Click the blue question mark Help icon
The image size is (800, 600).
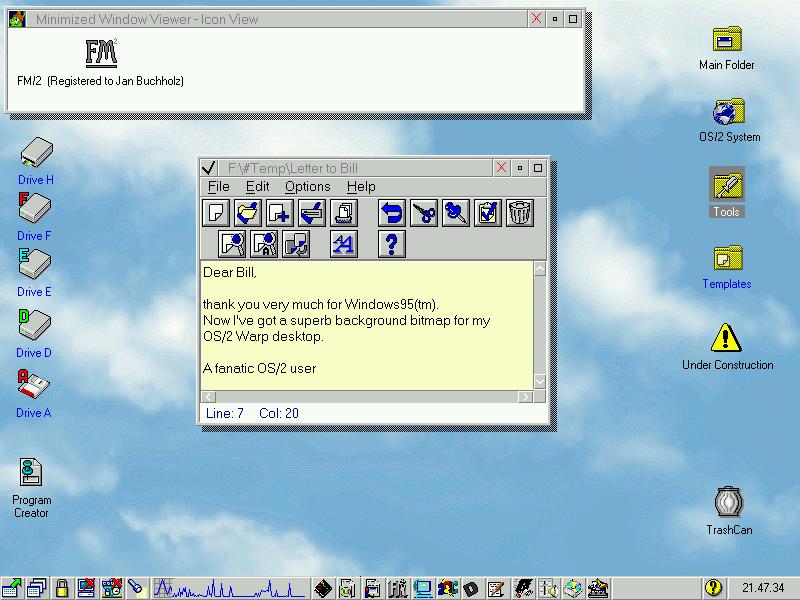coord(392,243)
